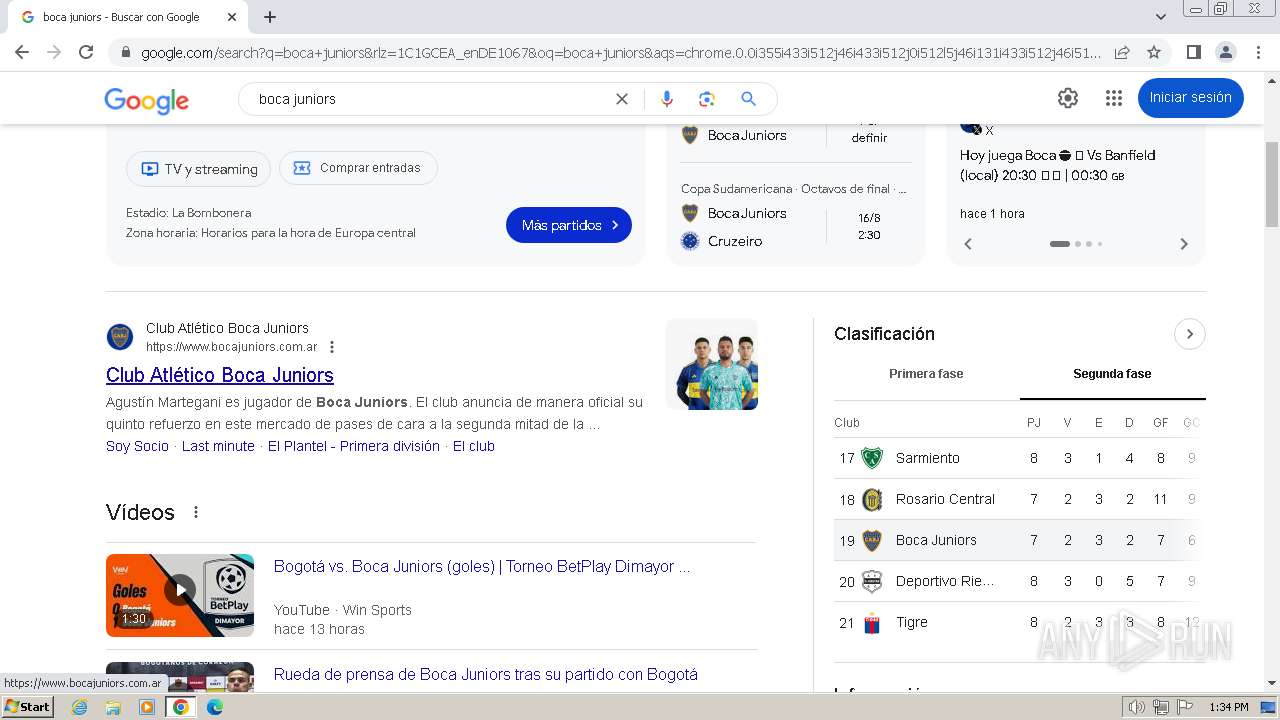Open Internet Explorer from the taskbar
Image resolution: width=1280 pixels, height=720 pixels.
[x=79, y=707]
